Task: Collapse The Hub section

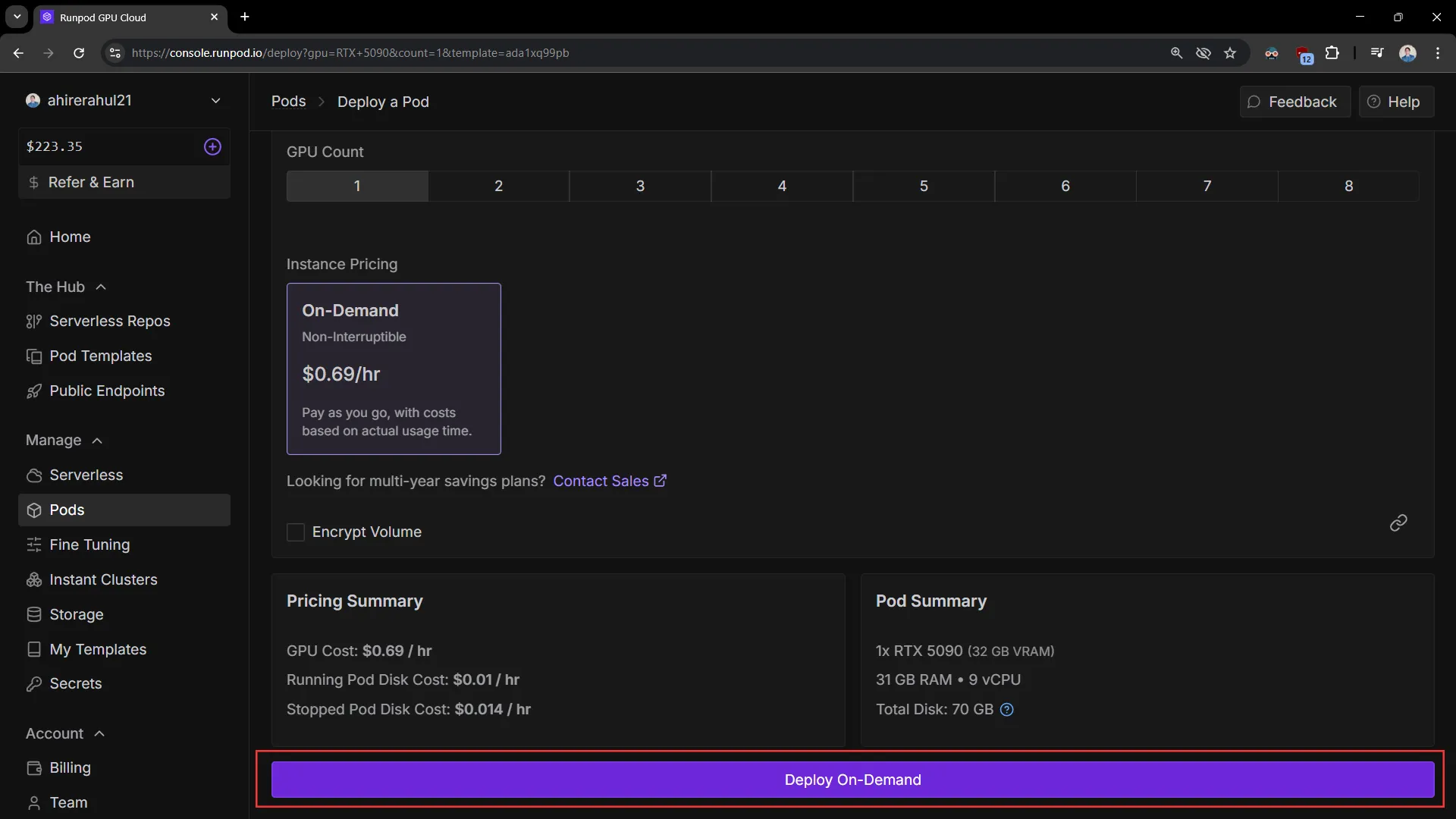Action: click(x=101, y=287)
